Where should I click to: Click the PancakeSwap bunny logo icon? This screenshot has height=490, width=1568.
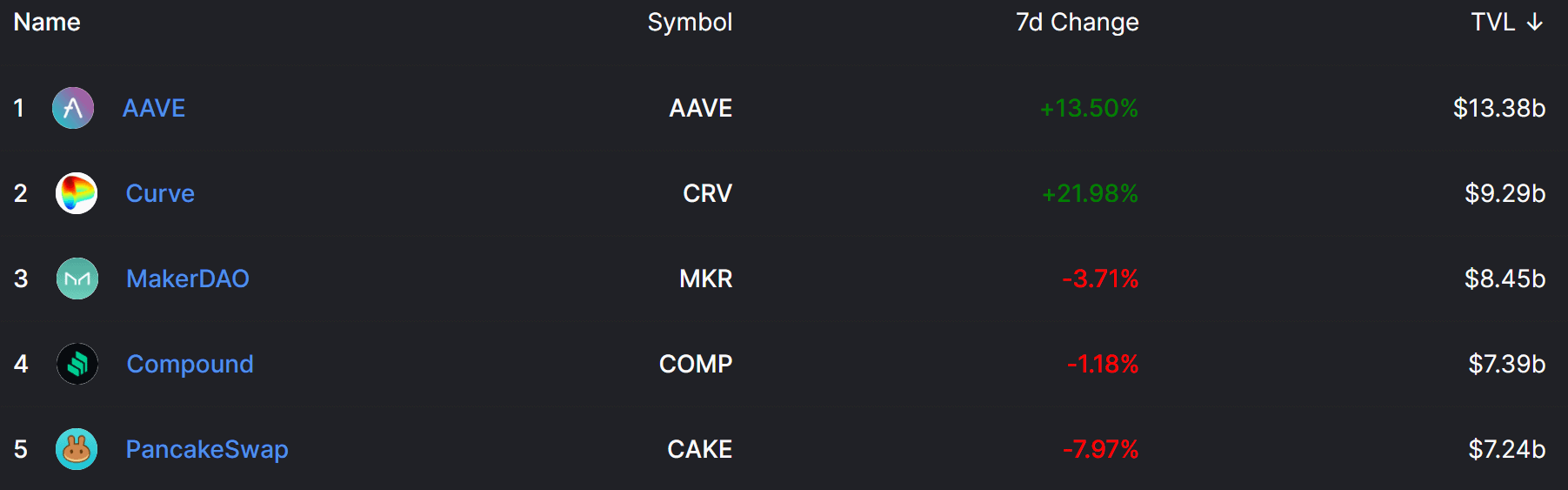[77, 449]
